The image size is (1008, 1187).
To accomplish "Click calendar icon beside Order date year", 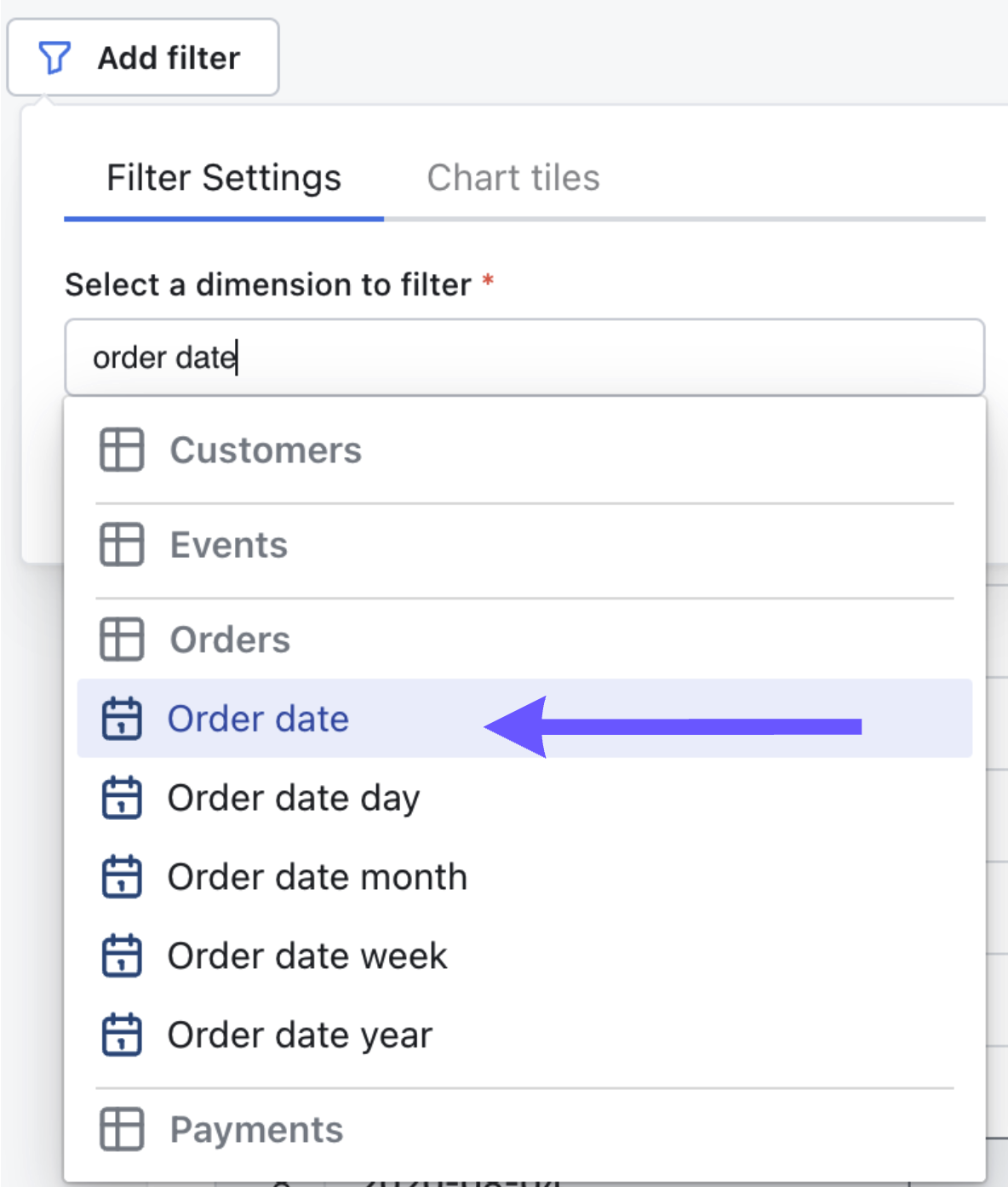I will [122, 1035].
